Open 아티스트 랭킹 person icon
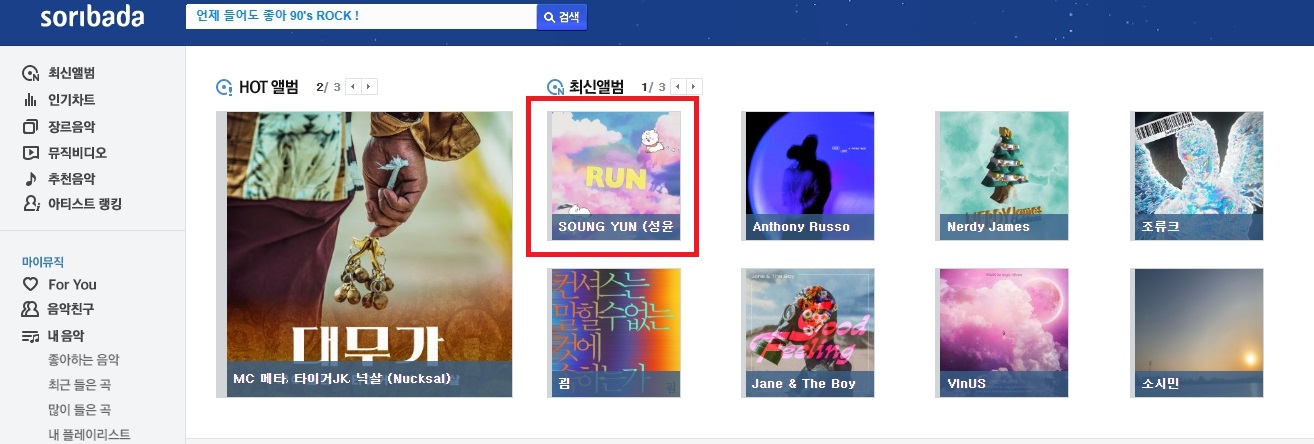Screen dimensions: 1314x444 point(30,204)
